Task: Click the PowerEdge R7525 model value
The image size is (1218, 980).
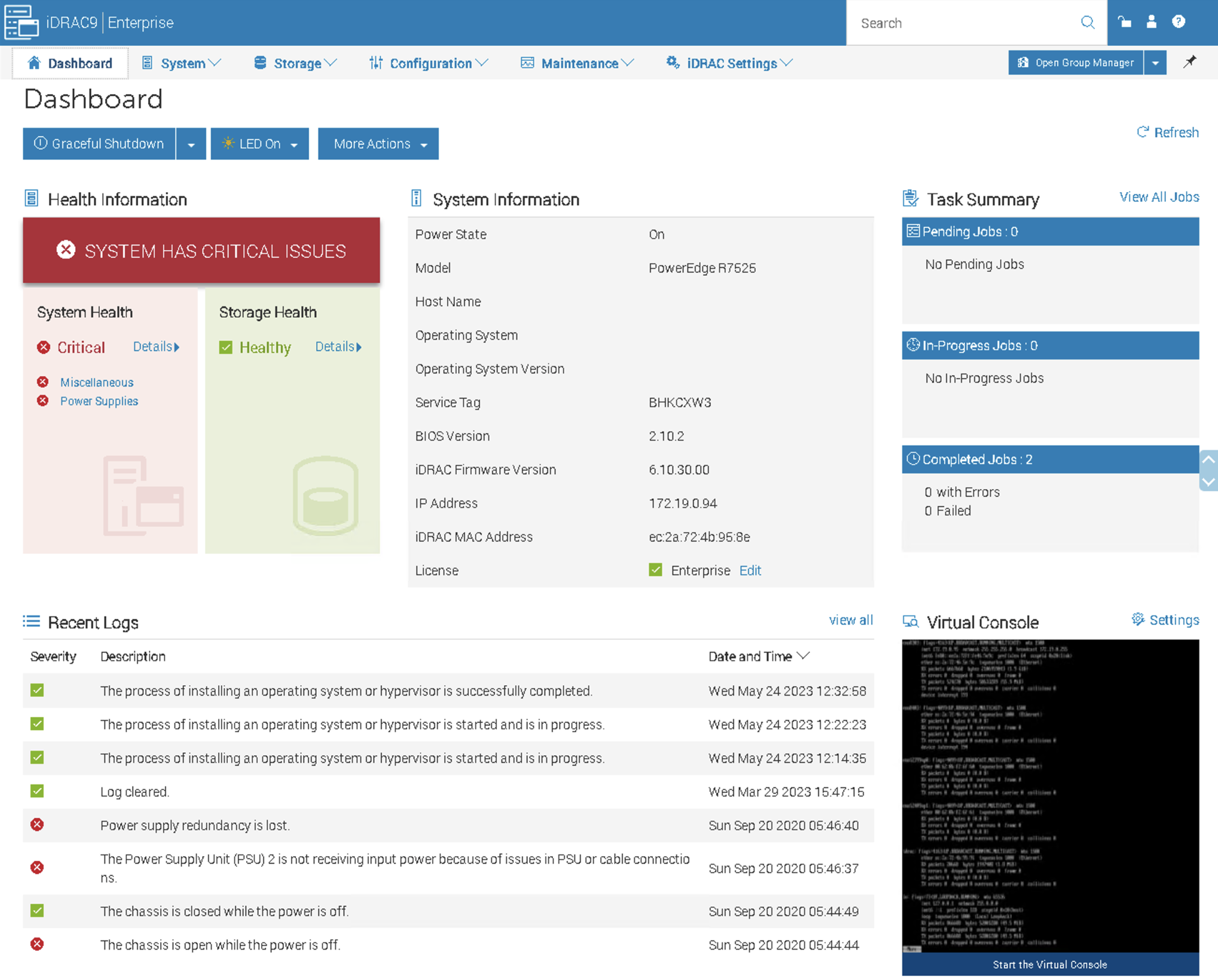Action: 702,268
